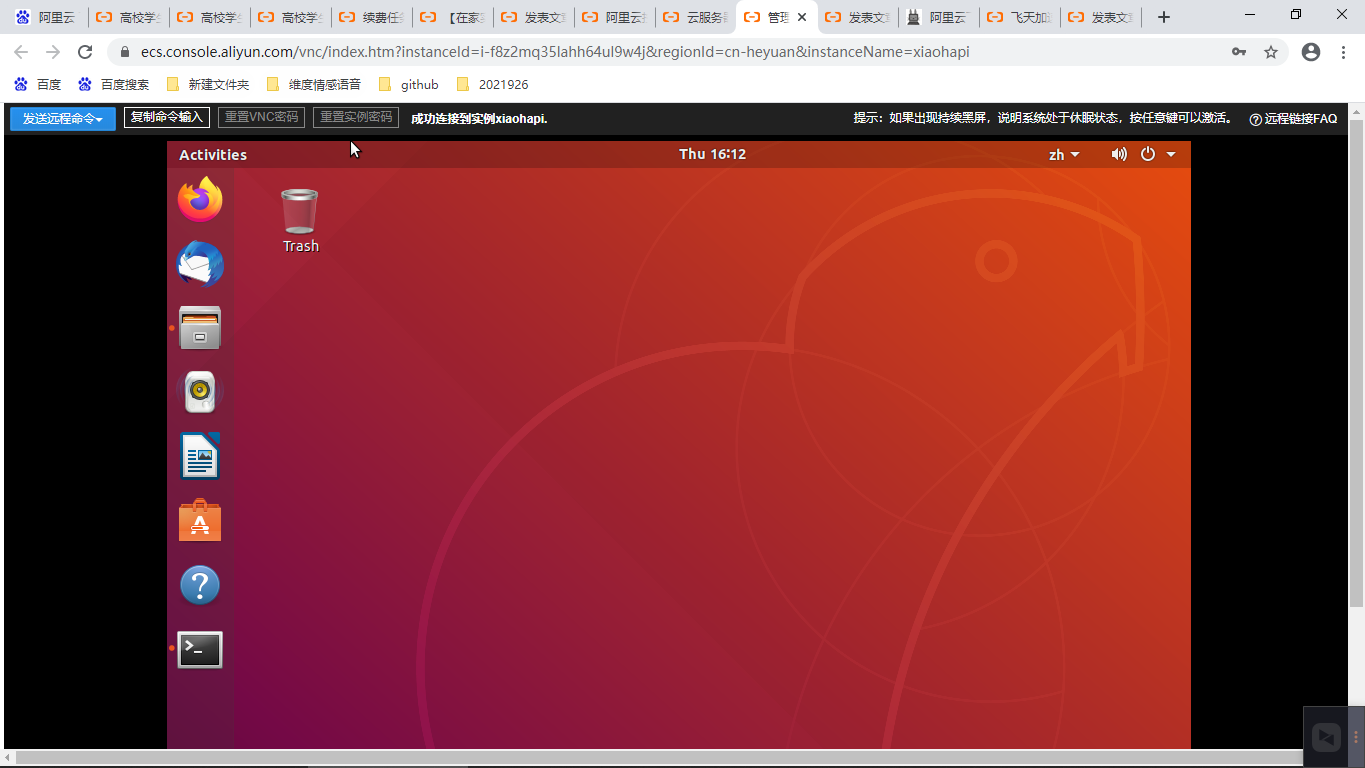
Task: Open the 百度搜索 bookmark
Action: (114, 84)
